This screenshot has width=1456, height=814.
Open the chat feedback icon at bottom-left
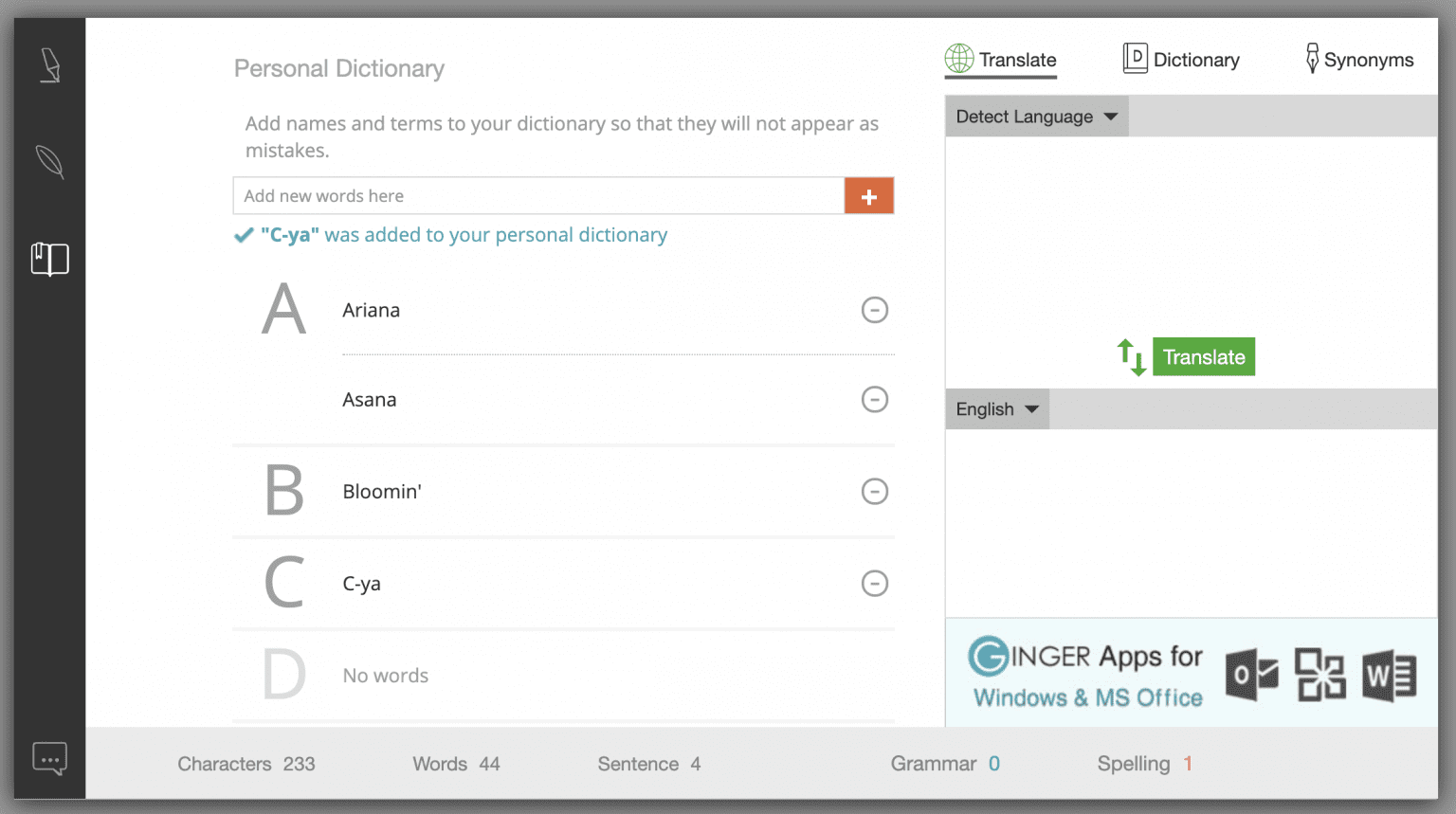pyautogui.click(x=50, y=758)
